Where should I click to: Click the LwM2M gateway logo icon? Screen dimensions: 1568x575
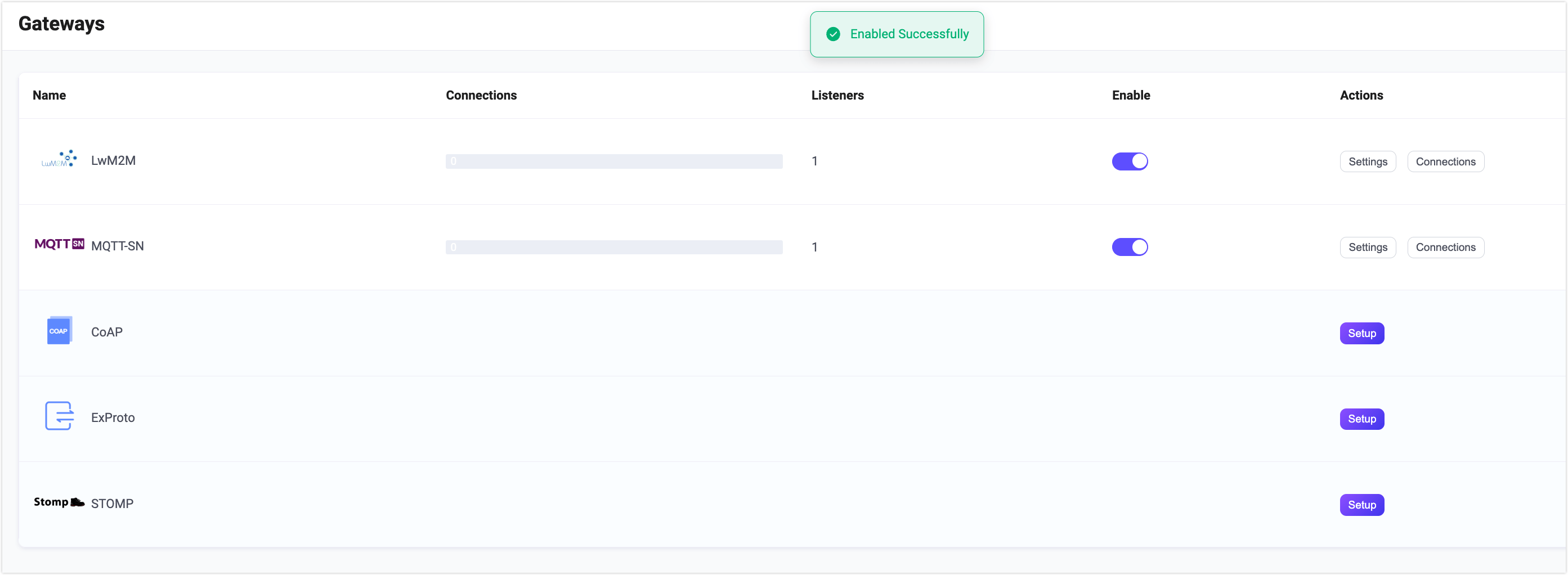coord(59,160)
